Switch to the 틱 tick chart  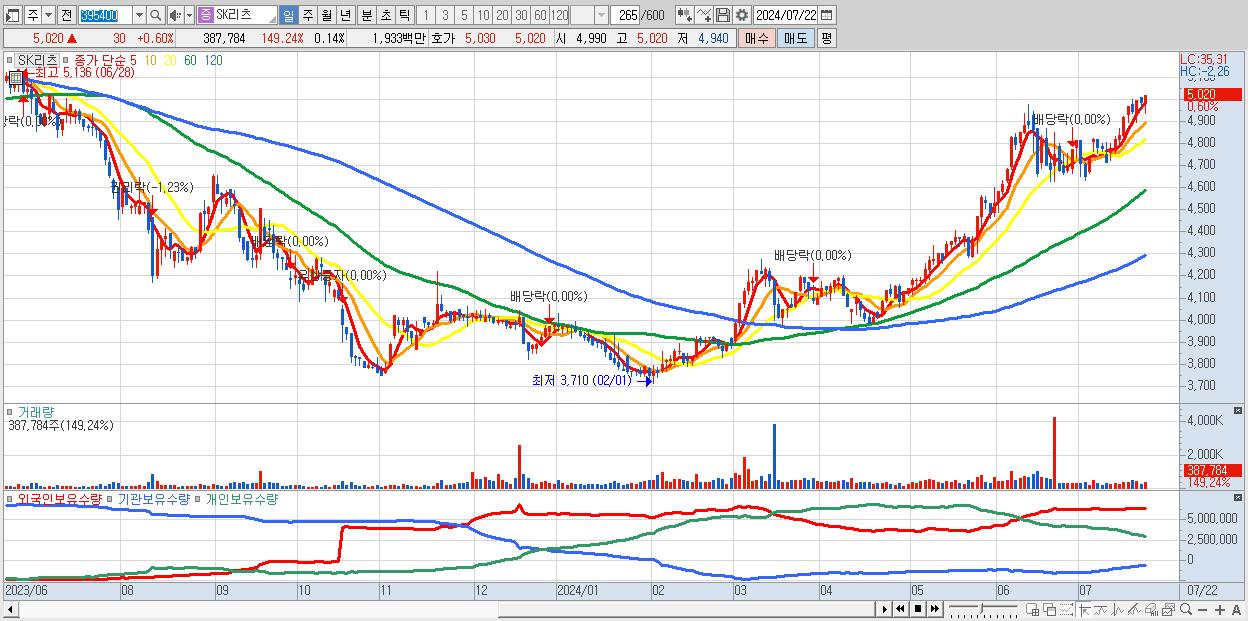[x=404, y=15]
